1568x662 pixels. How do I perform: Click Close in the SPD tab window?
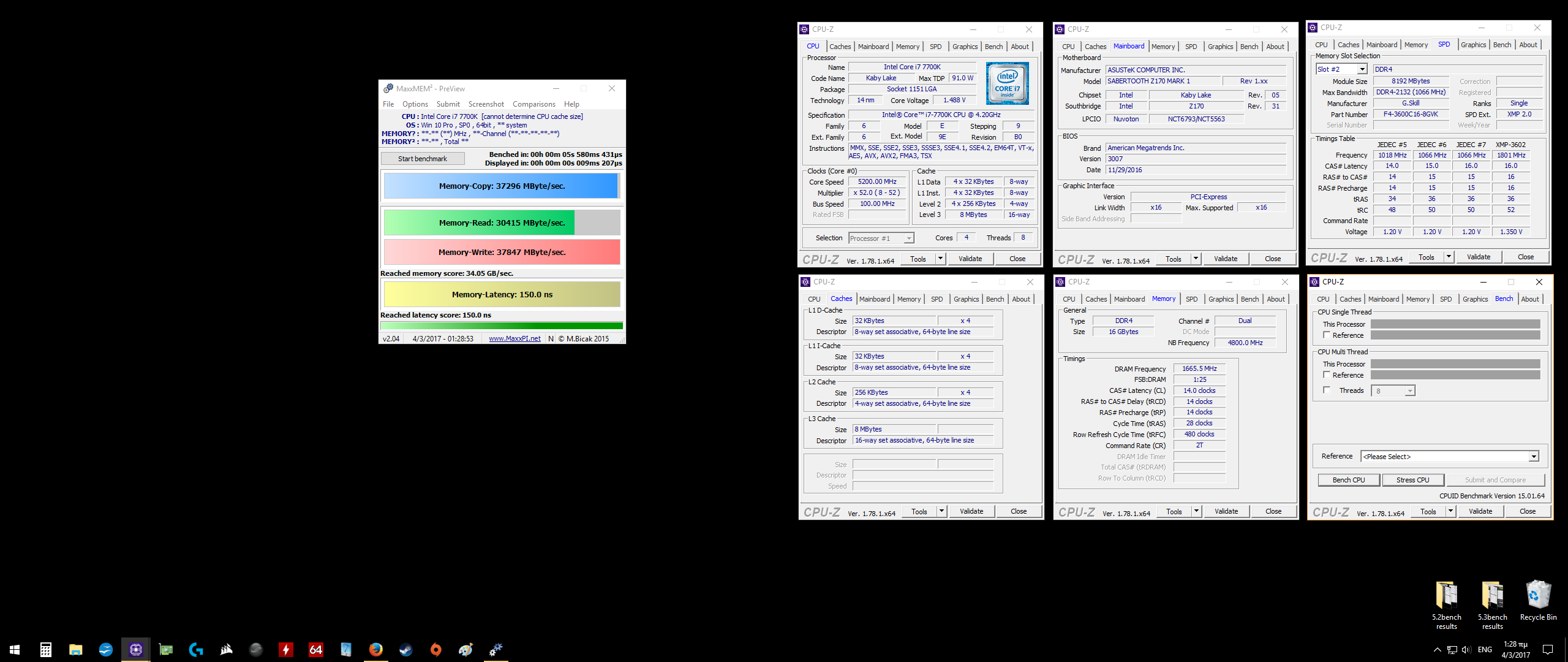[x=1526, y=257]
